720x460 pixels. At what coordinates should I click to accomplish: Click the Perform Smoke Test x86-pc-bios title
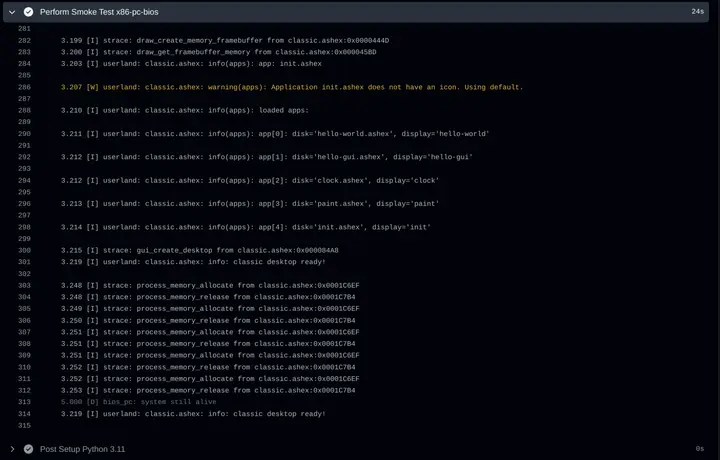pyautogui.click(x=101, y=11)
